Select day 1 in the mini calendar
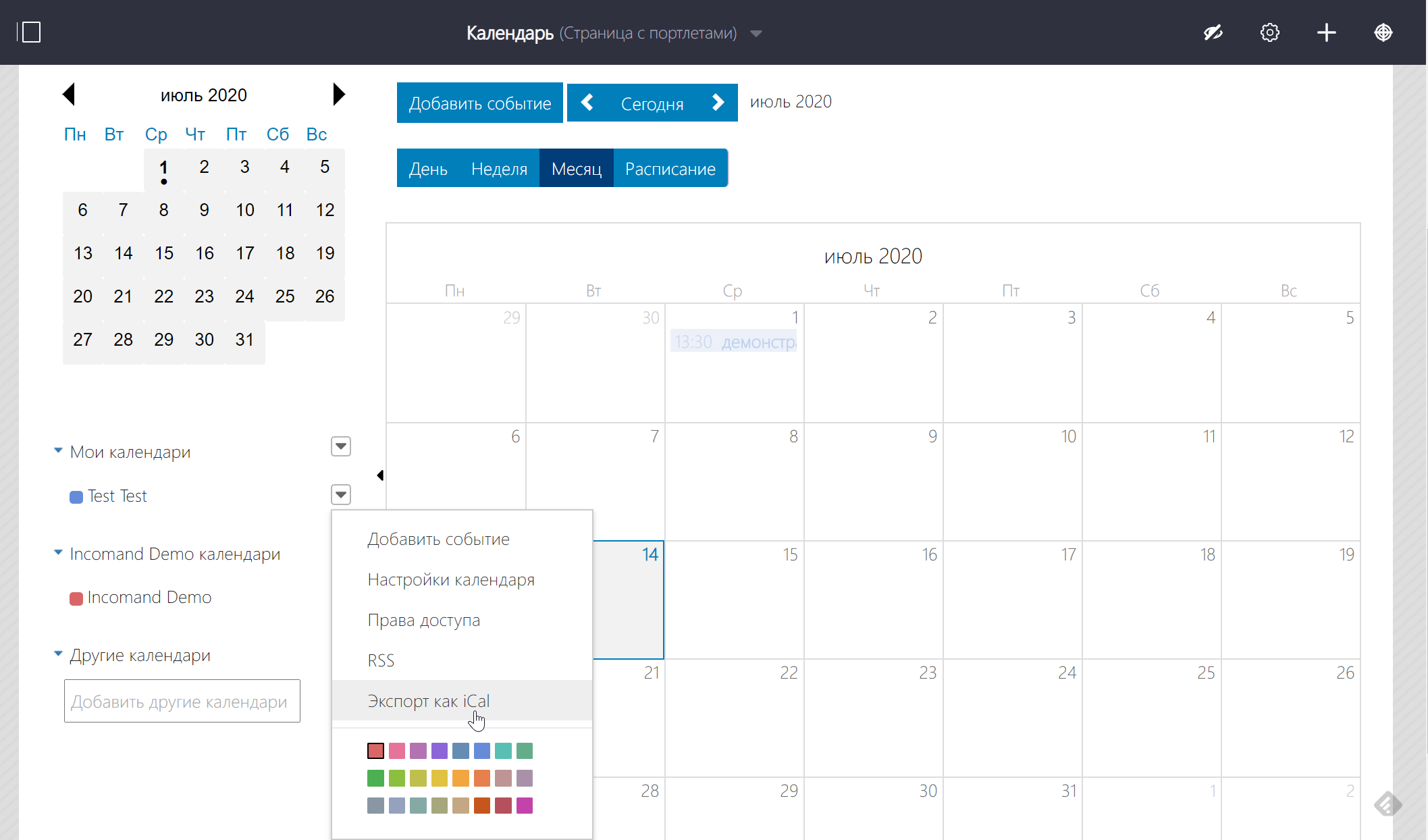 pos(163,169)
